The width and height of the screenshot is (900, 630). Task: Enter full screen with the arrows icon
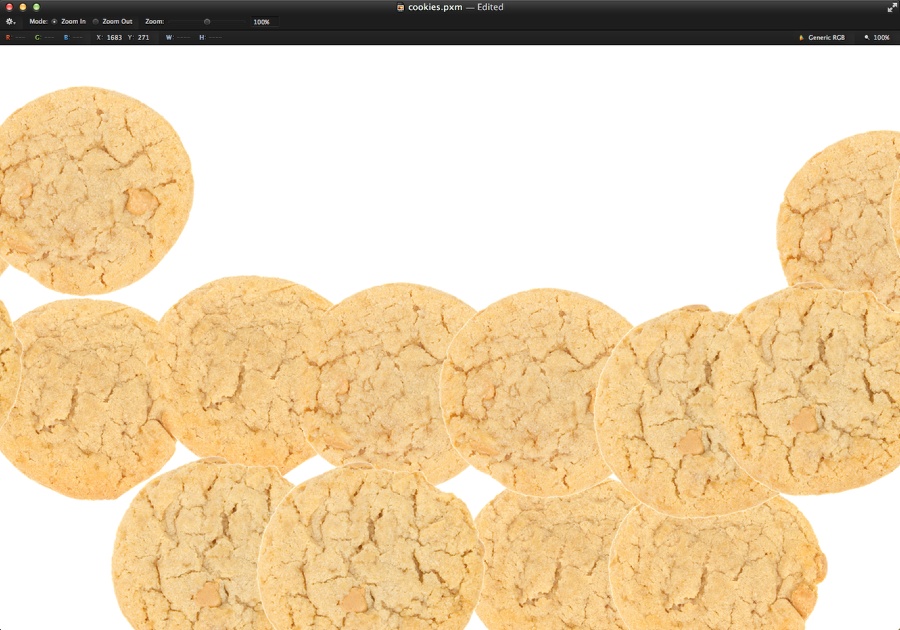coord(892,7)
